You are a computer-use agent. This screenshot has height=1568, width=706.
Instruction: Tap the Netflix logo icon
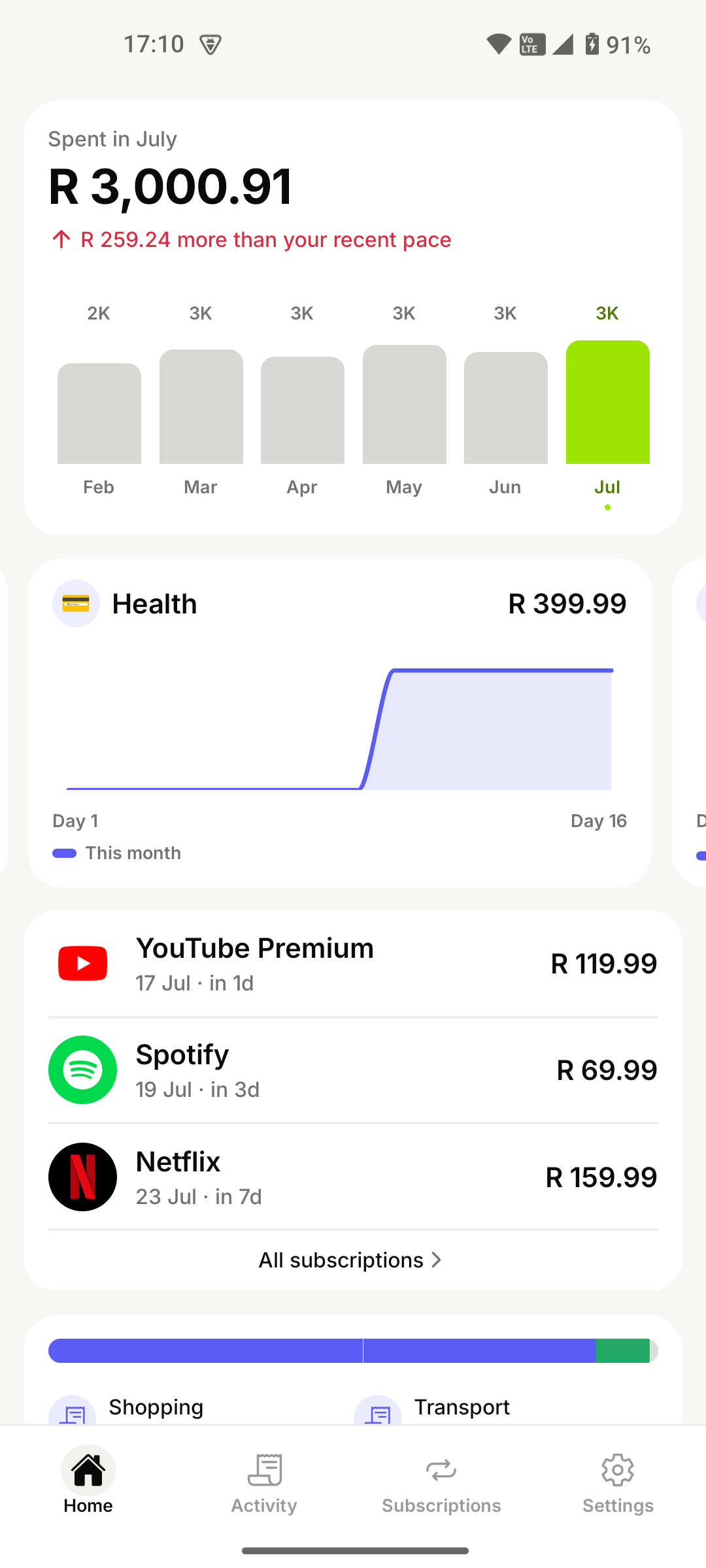click(x=82, y=1177)
